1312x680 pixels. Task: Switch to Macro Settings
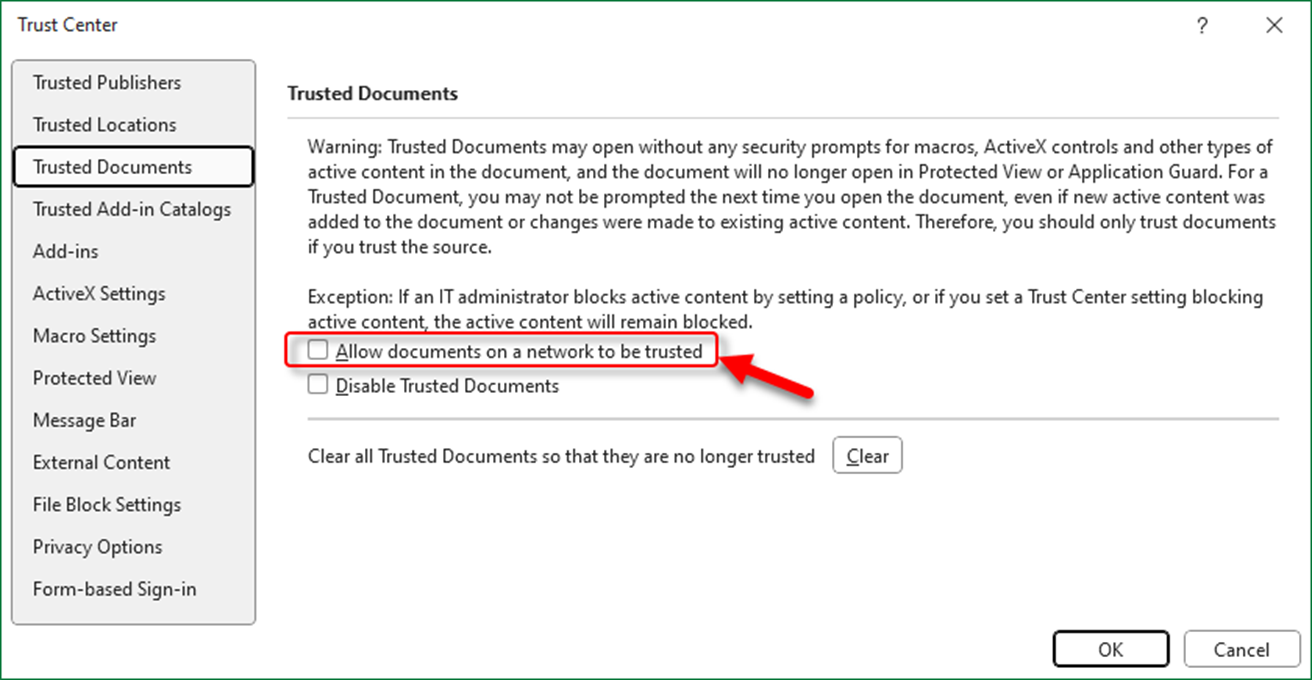pos(94,335)
